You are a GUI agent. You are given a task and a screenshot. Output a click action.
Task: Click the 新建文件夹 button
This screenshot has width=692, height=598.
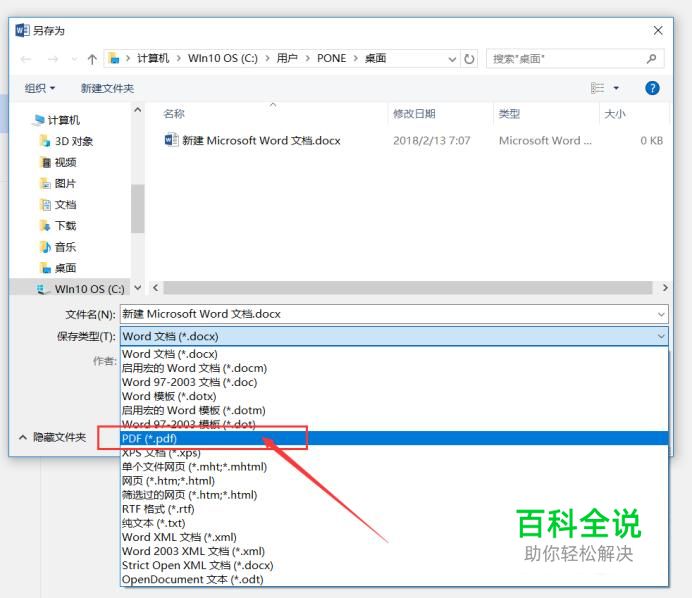(x=107, y=88)
